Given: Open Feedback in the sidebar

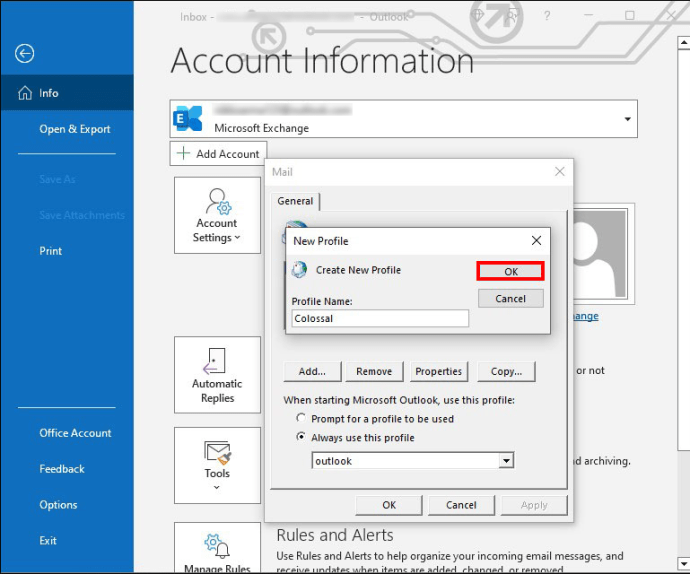Looking at the screenshot, I should [62, 469].
